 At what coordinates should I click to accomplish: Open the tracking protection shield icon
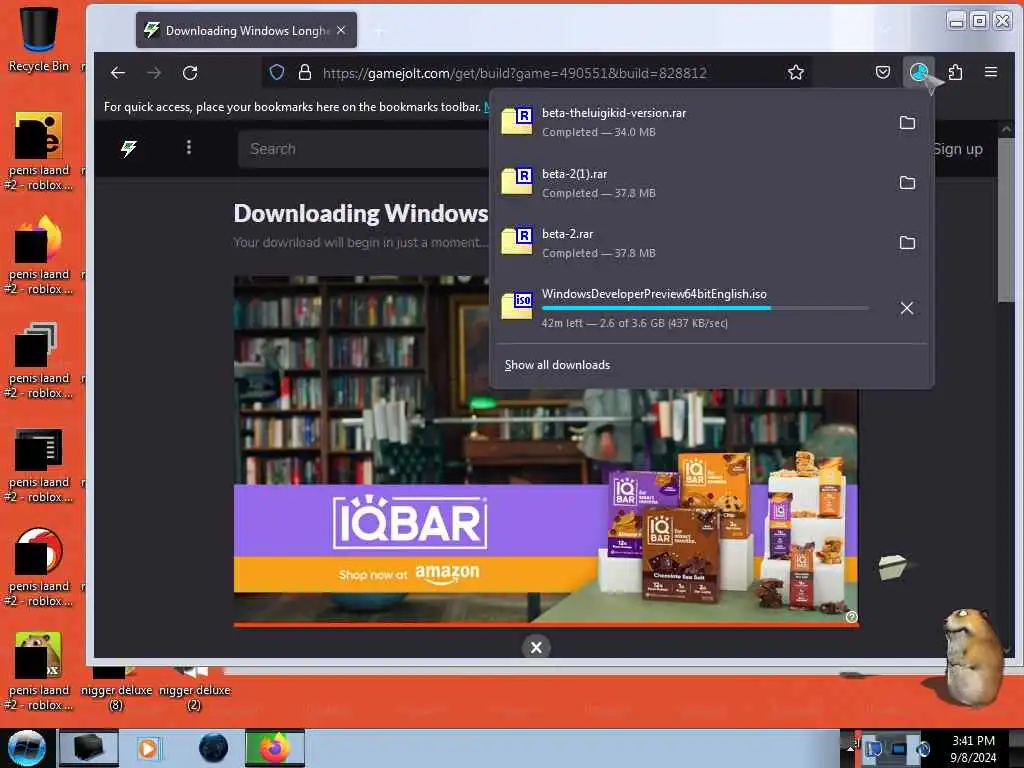[x=277, y=72]
